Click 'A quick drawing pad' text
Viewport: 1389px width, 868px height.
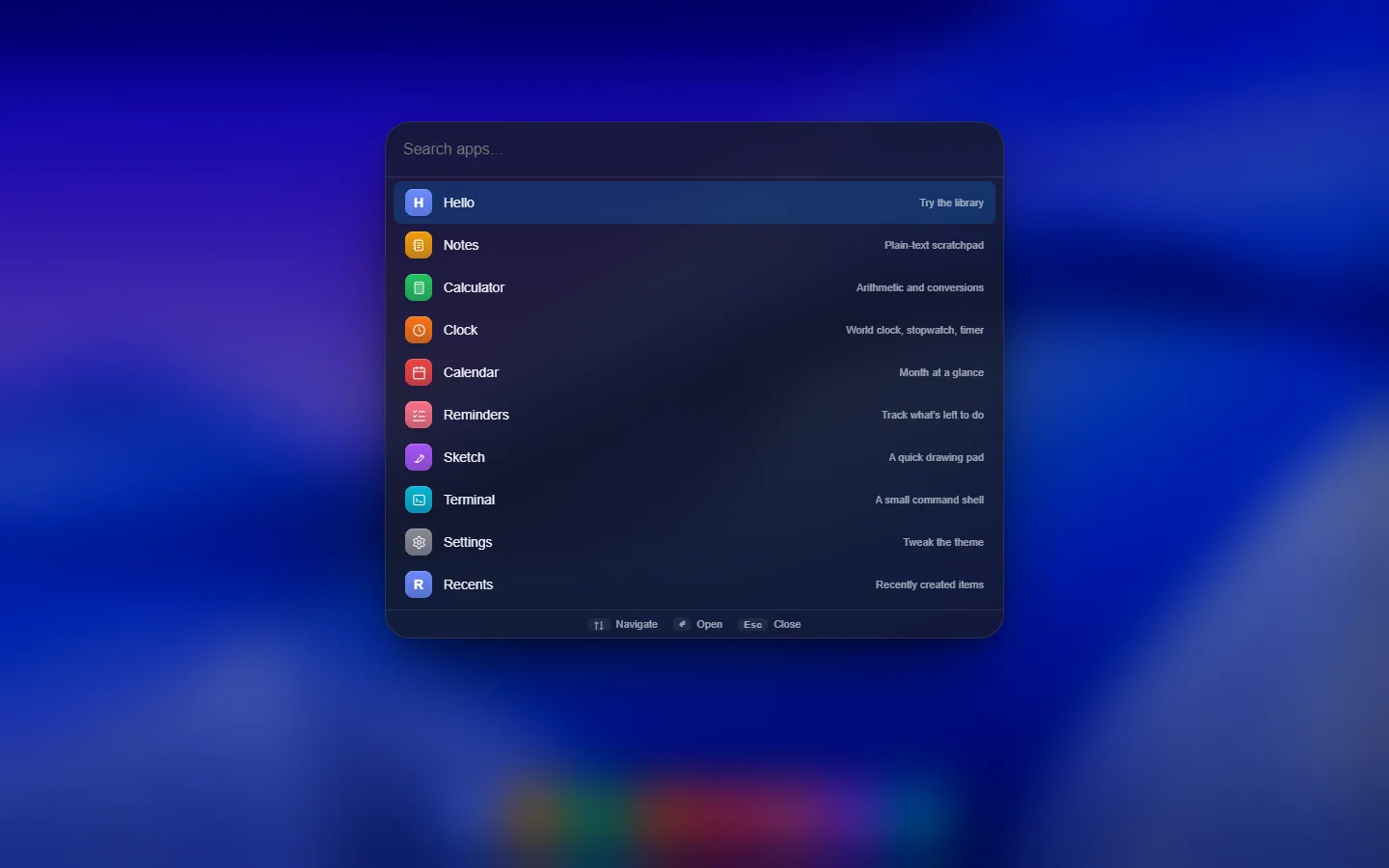coord(936,457)
